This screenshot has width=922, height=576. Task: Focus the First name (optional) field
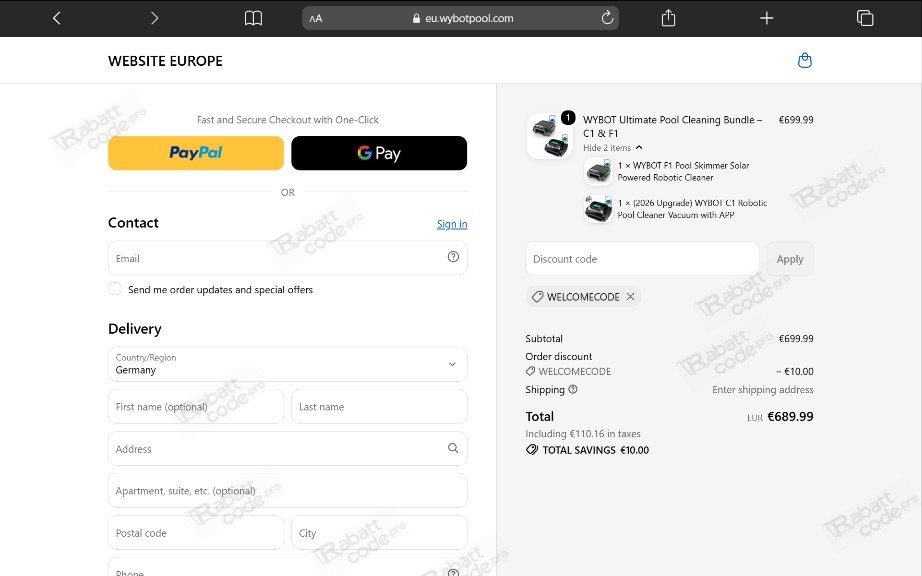point(196,406)
